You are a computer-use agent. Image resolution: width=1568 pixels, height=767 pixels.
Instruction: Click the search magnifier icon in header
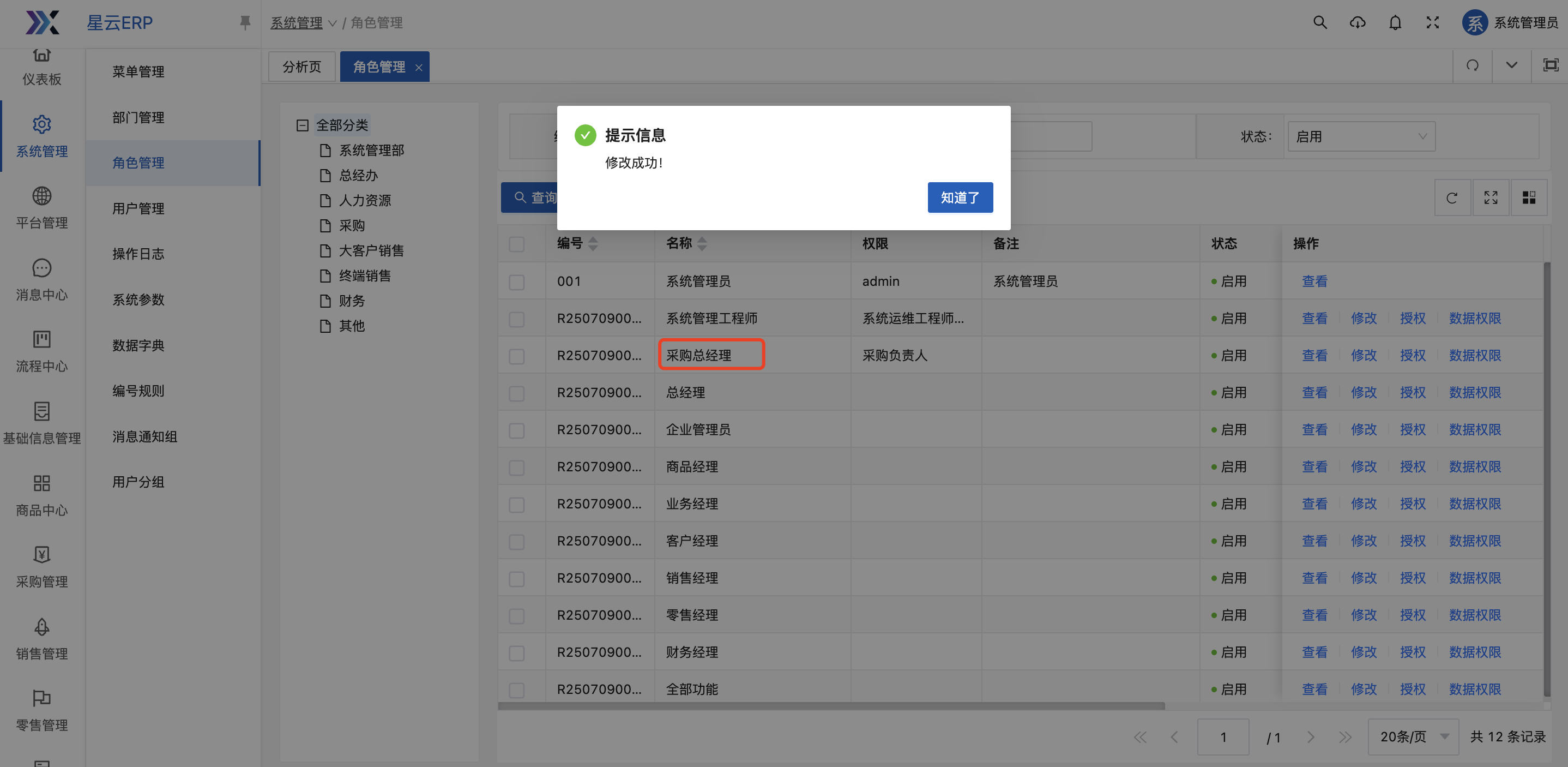(1319, 22)
